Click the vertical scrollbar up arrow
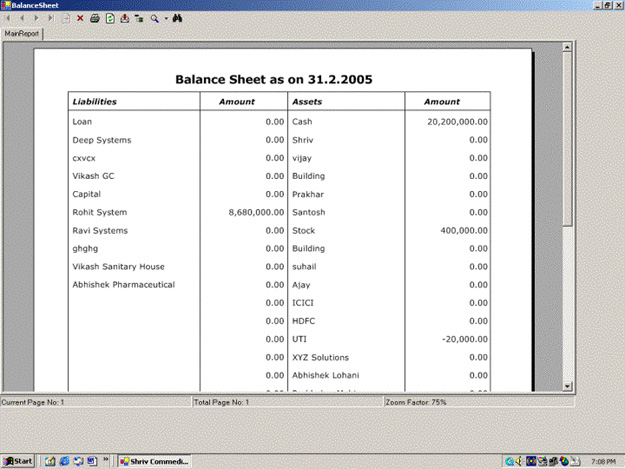 click(567, 47)
